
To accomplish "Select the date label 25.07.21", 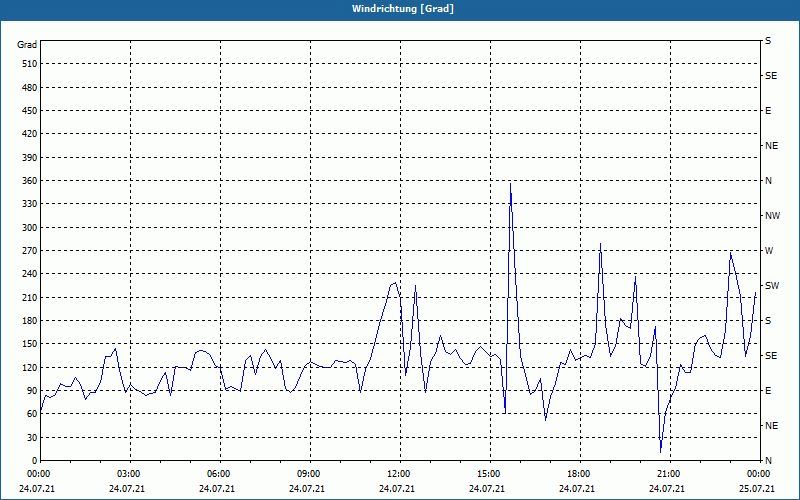I will pos(757,489).
